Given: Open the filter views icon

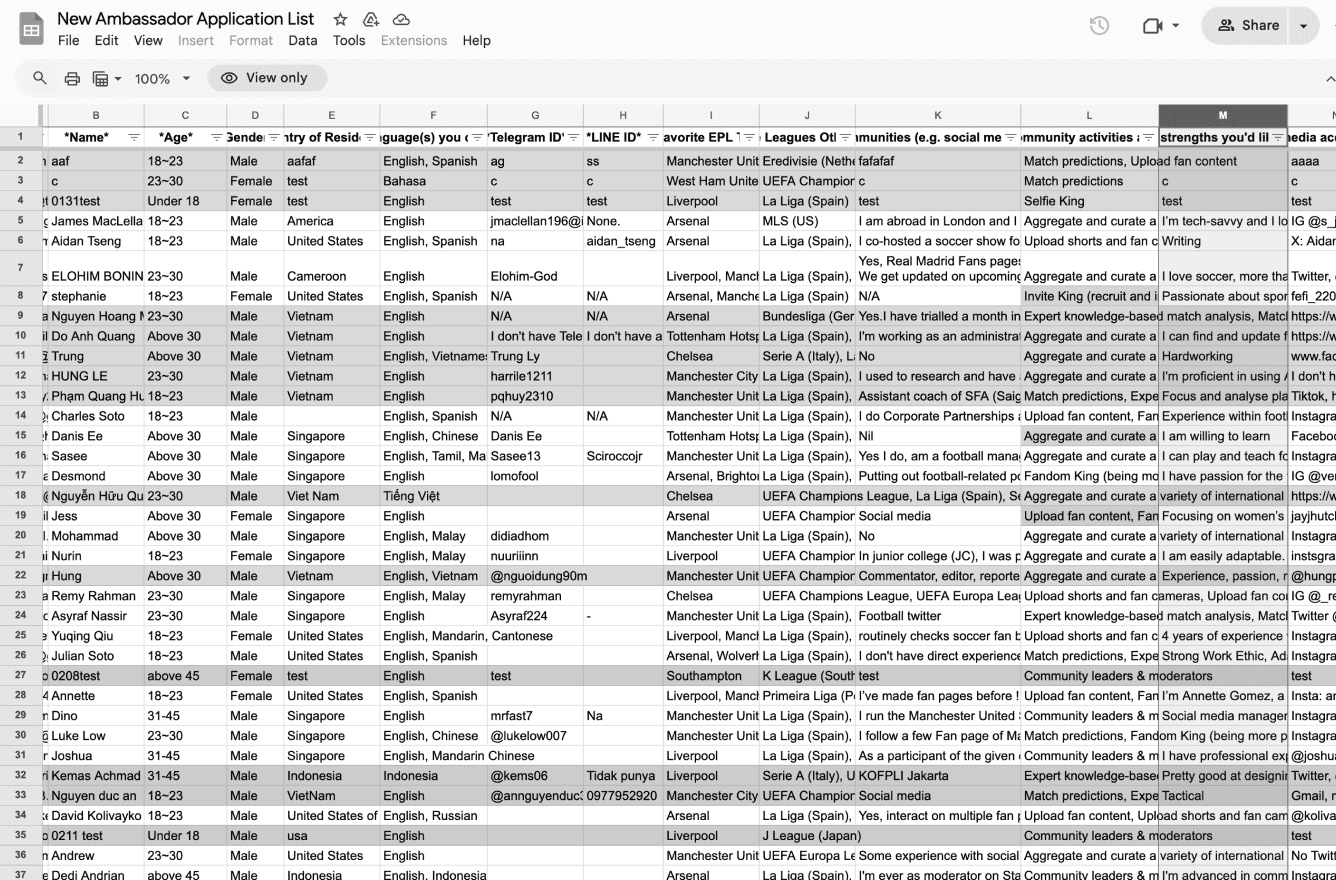Looking at the screenshot, I should pyautogui.click(x=106, y=78).
